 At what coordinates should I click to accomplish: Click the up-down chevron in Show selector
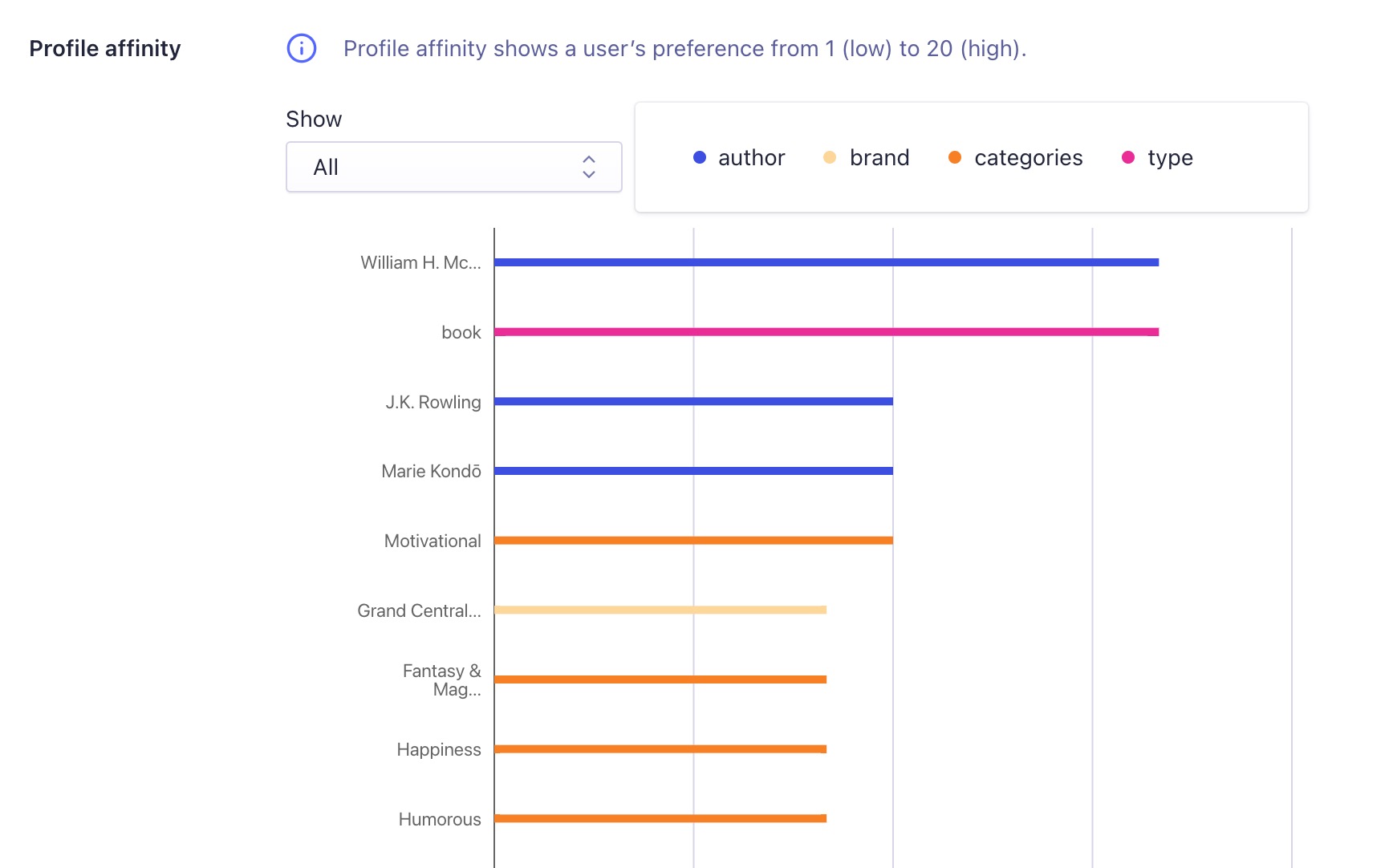pos(589,167)
